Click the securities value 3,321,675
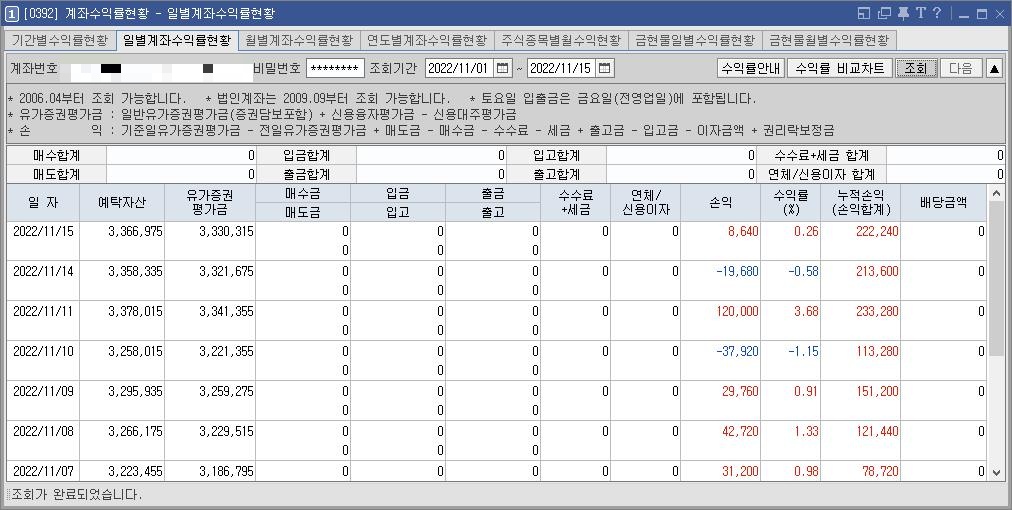Viewport: 1012px width, 510px height. click(x=227, y=272)
